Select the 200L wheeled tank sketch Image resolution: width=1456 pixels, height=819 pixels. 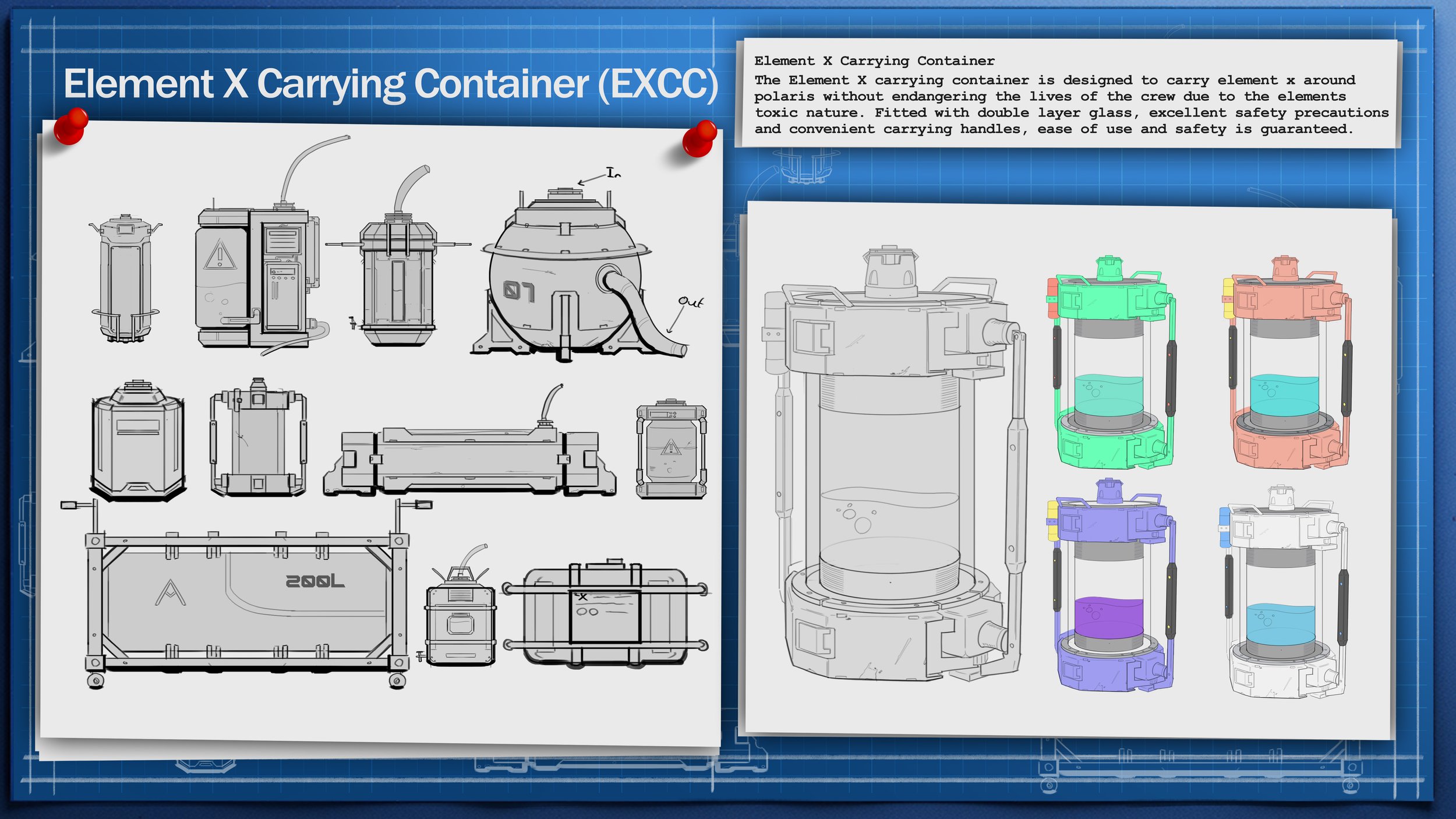pyautogui.click(x=246, y=594)
